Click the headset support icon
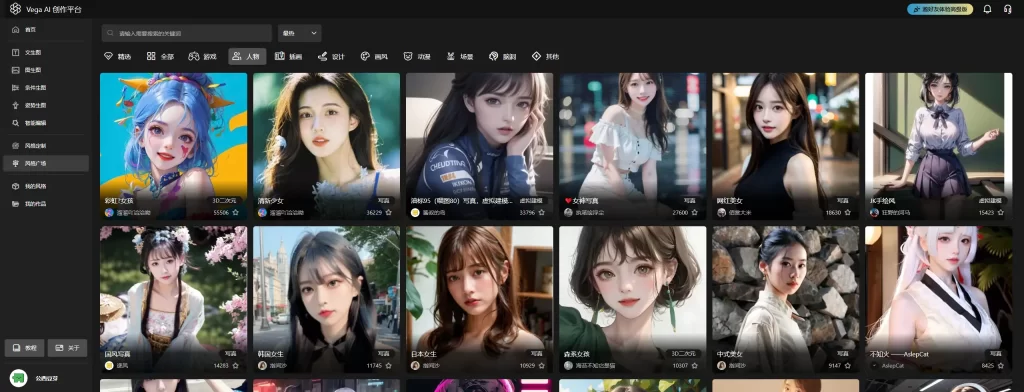1024x392 pixels. [1008, 9]
